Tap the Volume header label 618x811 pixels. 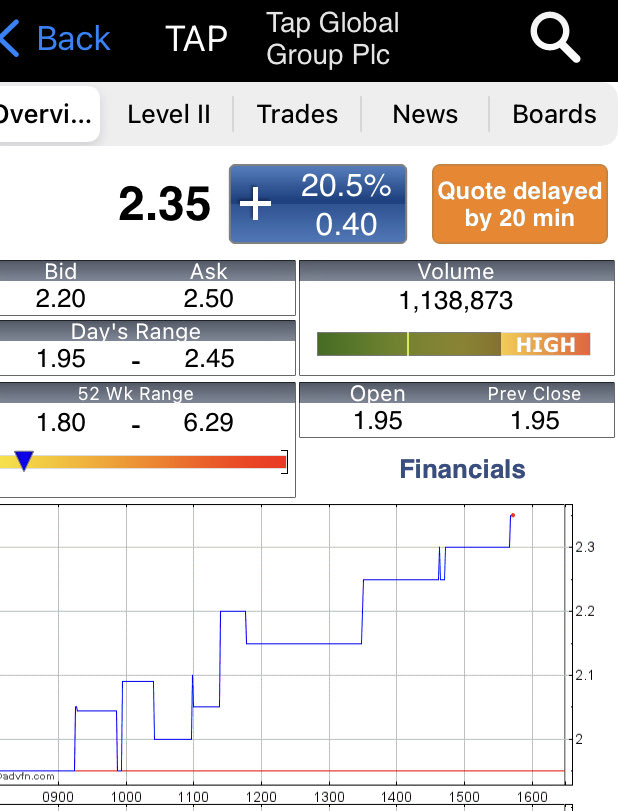(x=456, y=272)
